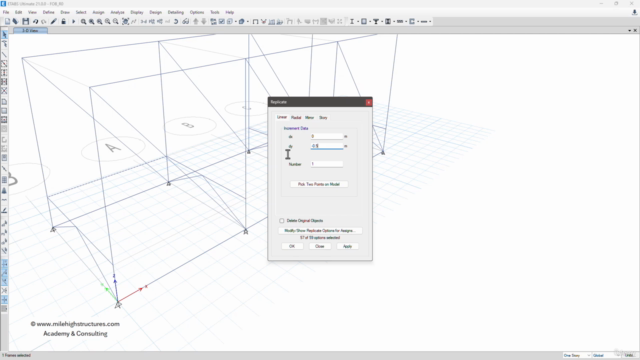Open dropdown arrow next to I-section icon
This screenshot has height=360, width=640.
358,22
